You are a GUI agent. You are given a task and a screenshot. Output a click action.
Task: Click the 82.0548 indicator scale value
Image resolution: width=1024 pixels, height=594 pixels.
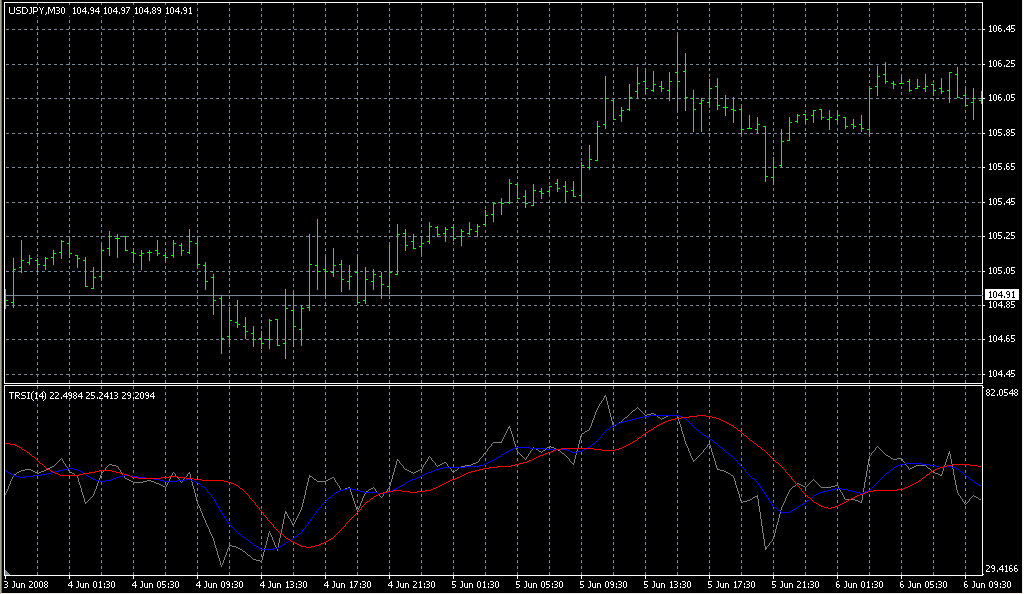coord(1001,394)
